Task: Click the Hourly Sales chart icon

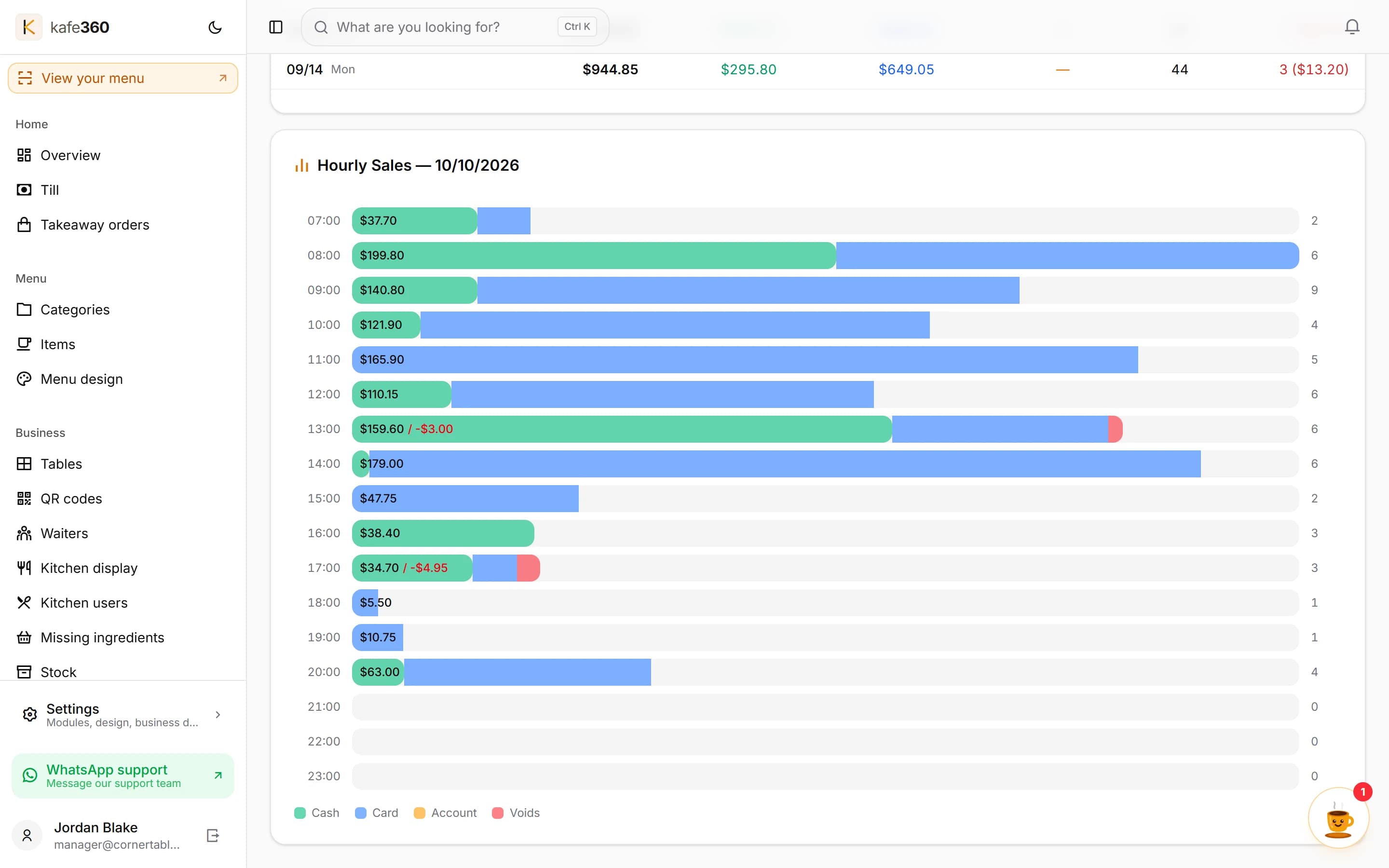Action: pyautogui.click(x=302, y=165)
